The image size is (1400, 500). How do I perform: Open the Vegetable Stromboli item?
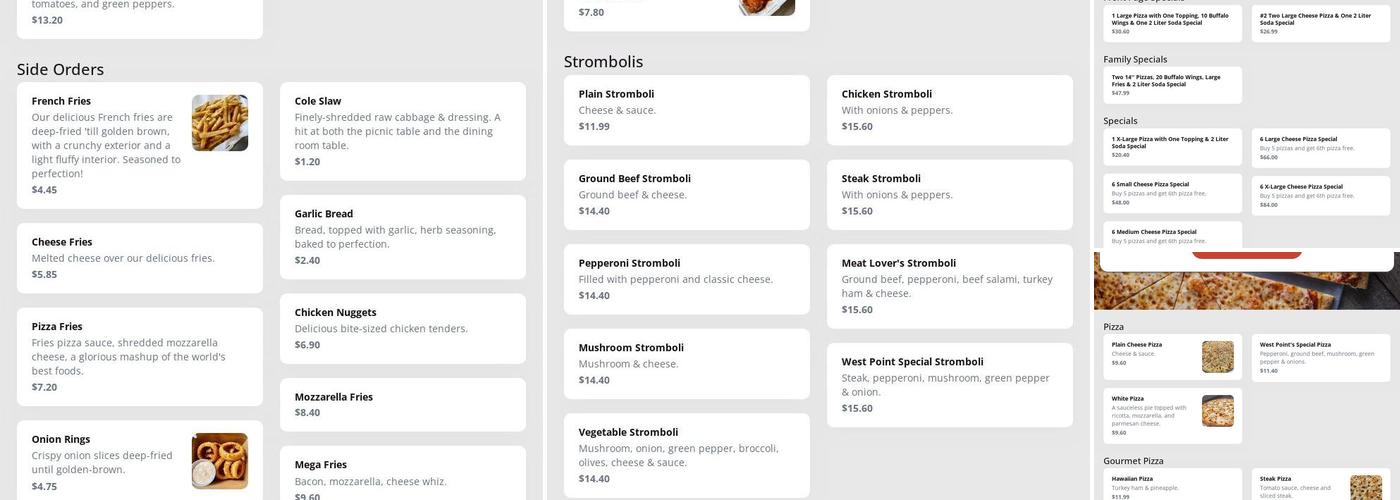click(686, 455)
